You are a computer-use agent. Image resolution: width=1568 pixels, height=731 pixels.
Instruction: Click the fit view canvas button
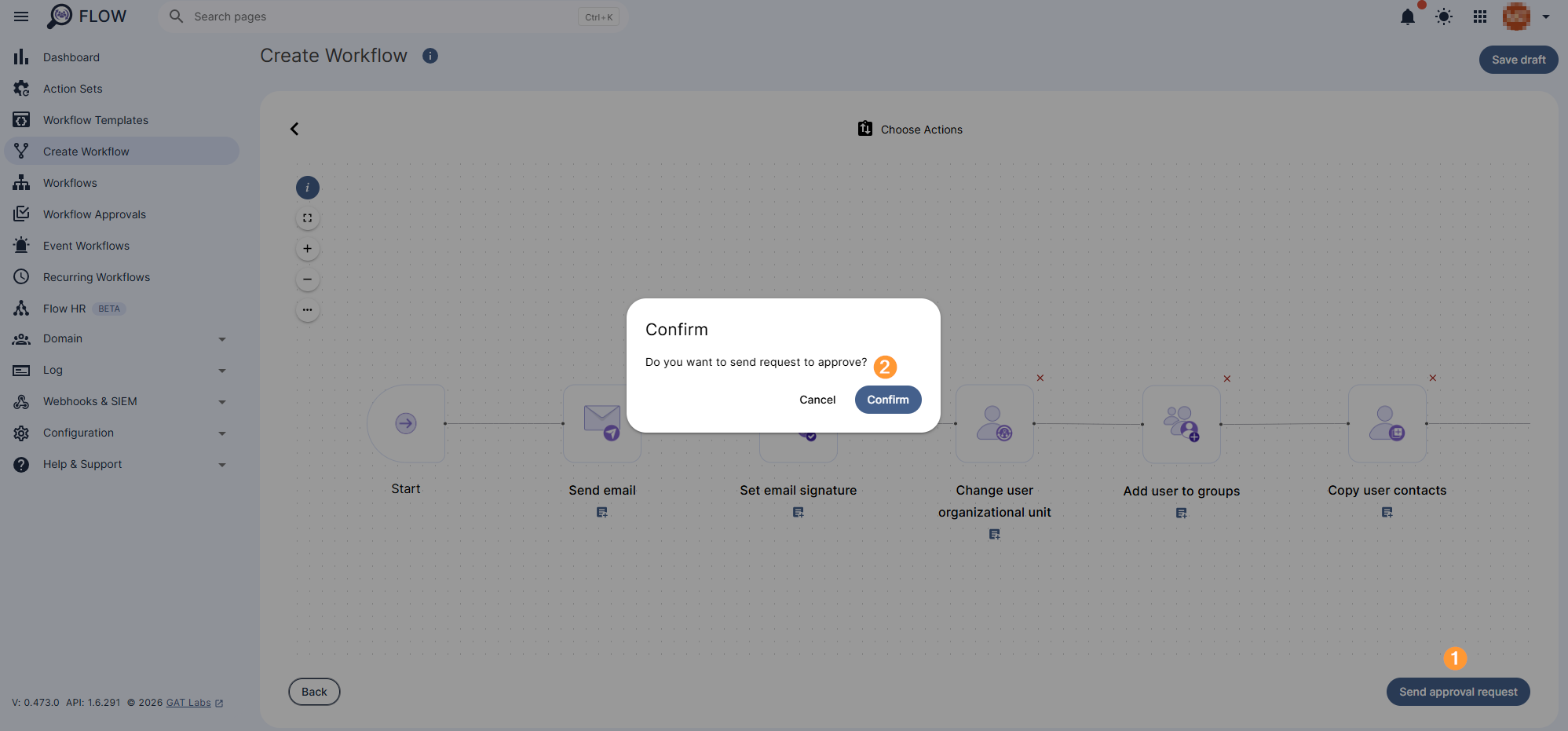(x=308, y=218)
